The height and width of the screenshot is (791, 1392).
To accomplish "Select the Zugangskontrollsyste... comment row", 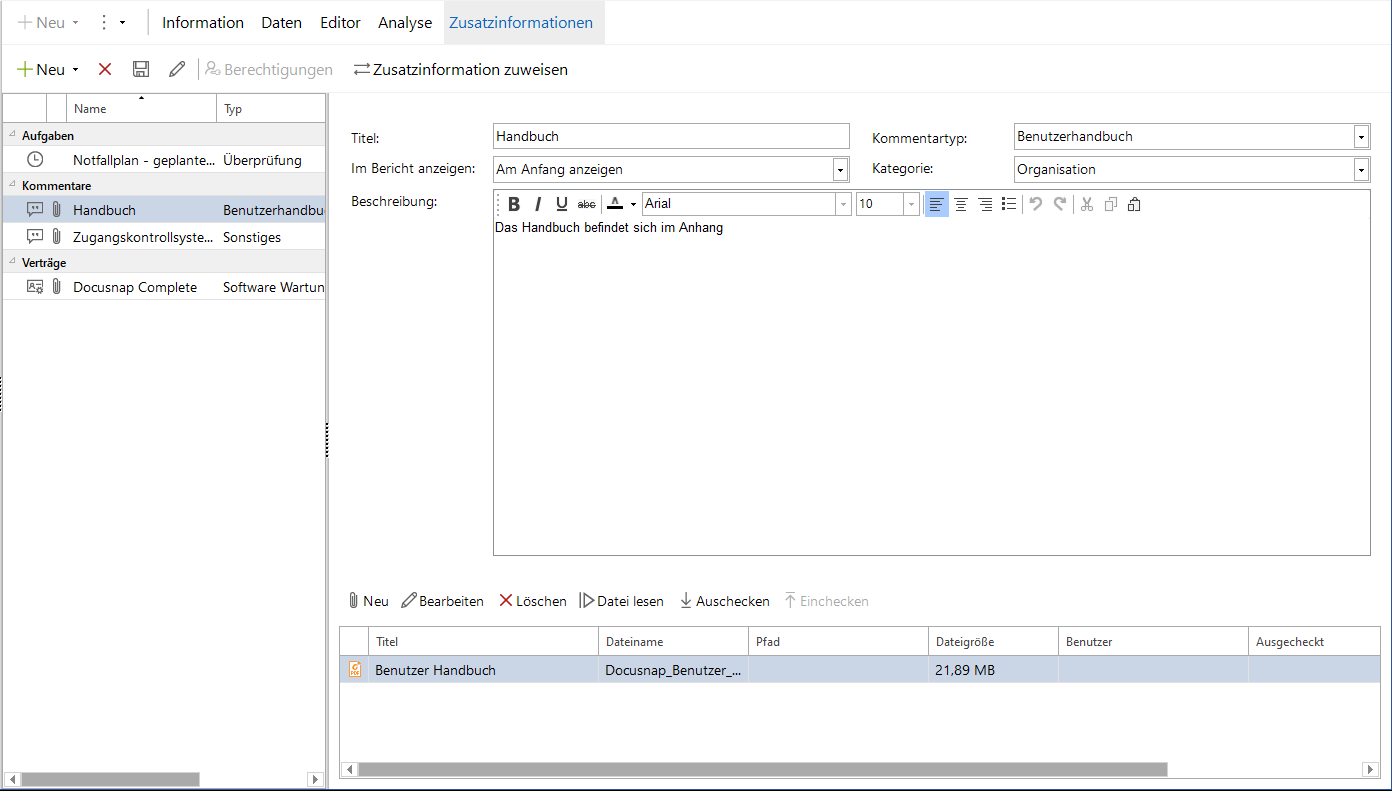I will click(x=164, y=237).
